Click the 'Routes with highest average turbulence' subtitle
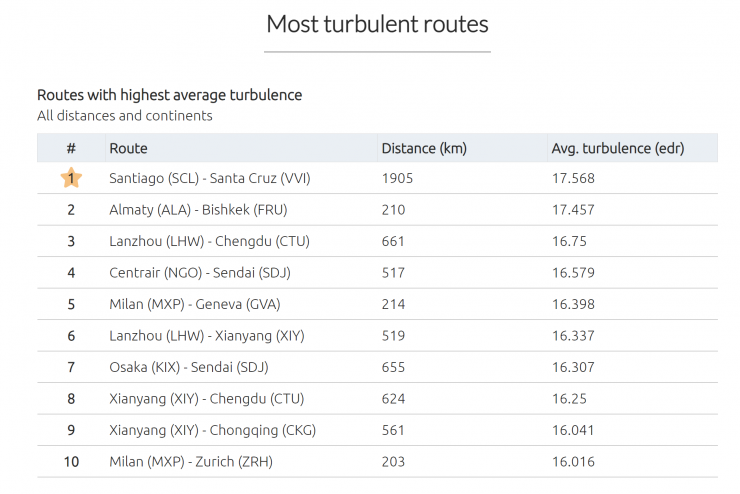The image size is (740, 494). click(x=169, y=95)
